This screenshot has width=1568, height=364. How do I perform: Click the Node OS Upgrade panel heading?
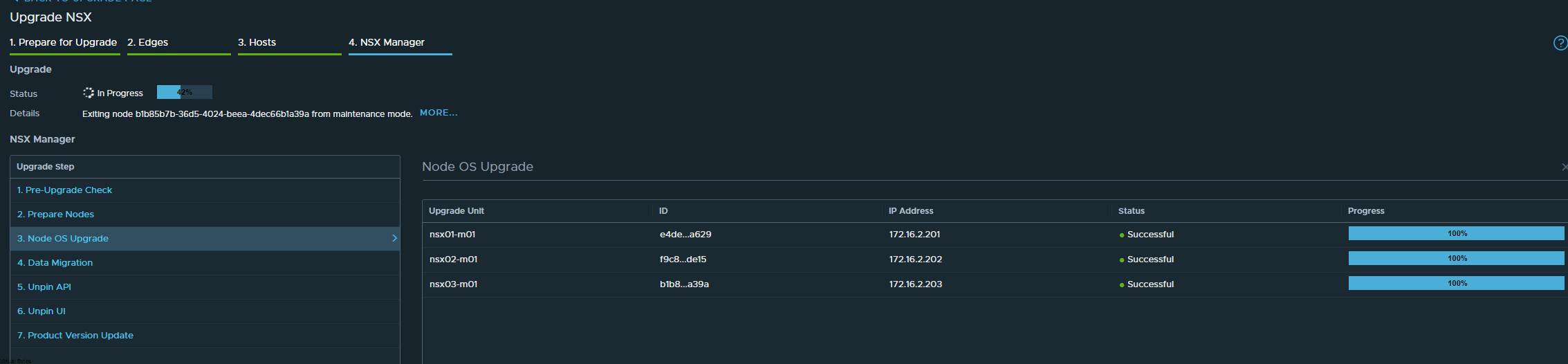(x=477, y=167)
